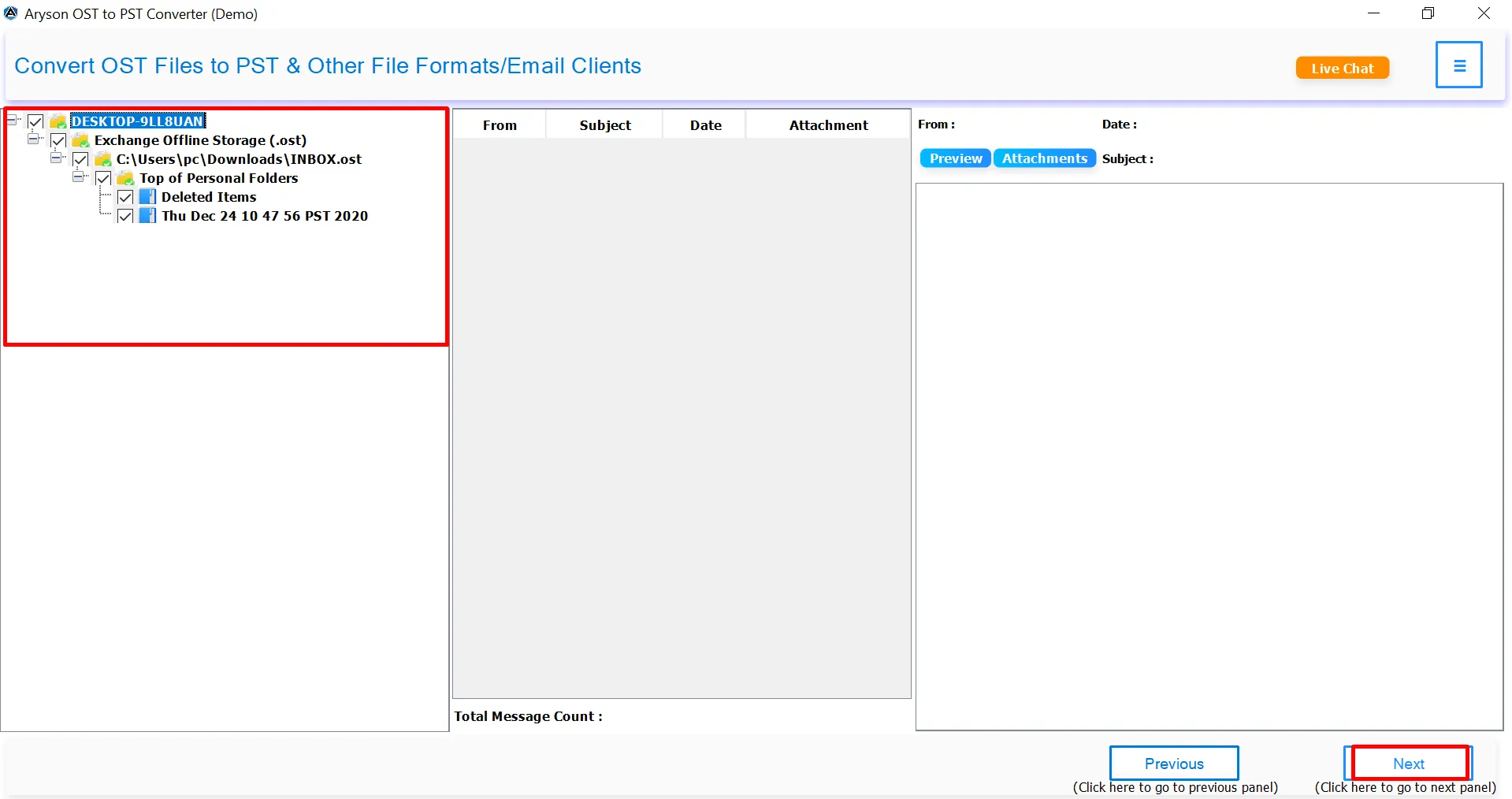Click the Top of Personal Folders folder icon
1512x799 pixels.
tap(125, 178)
